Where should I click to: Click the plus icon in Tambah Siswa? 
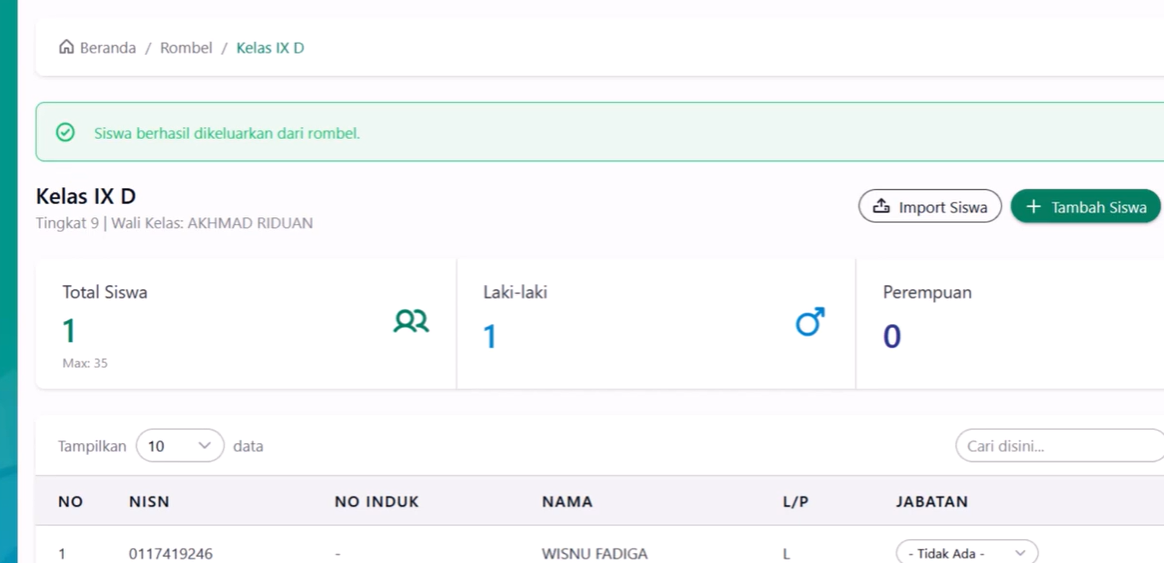pos(1034,206)
